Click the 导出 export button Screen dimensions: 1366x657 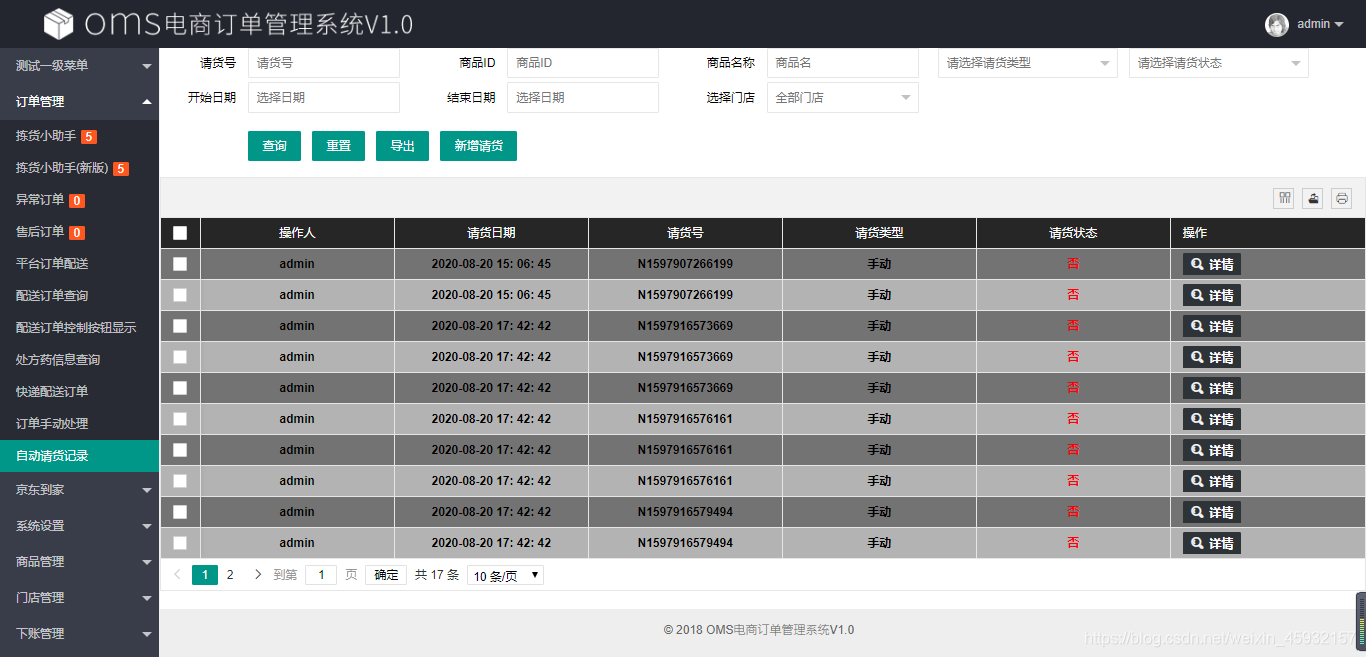402,146
